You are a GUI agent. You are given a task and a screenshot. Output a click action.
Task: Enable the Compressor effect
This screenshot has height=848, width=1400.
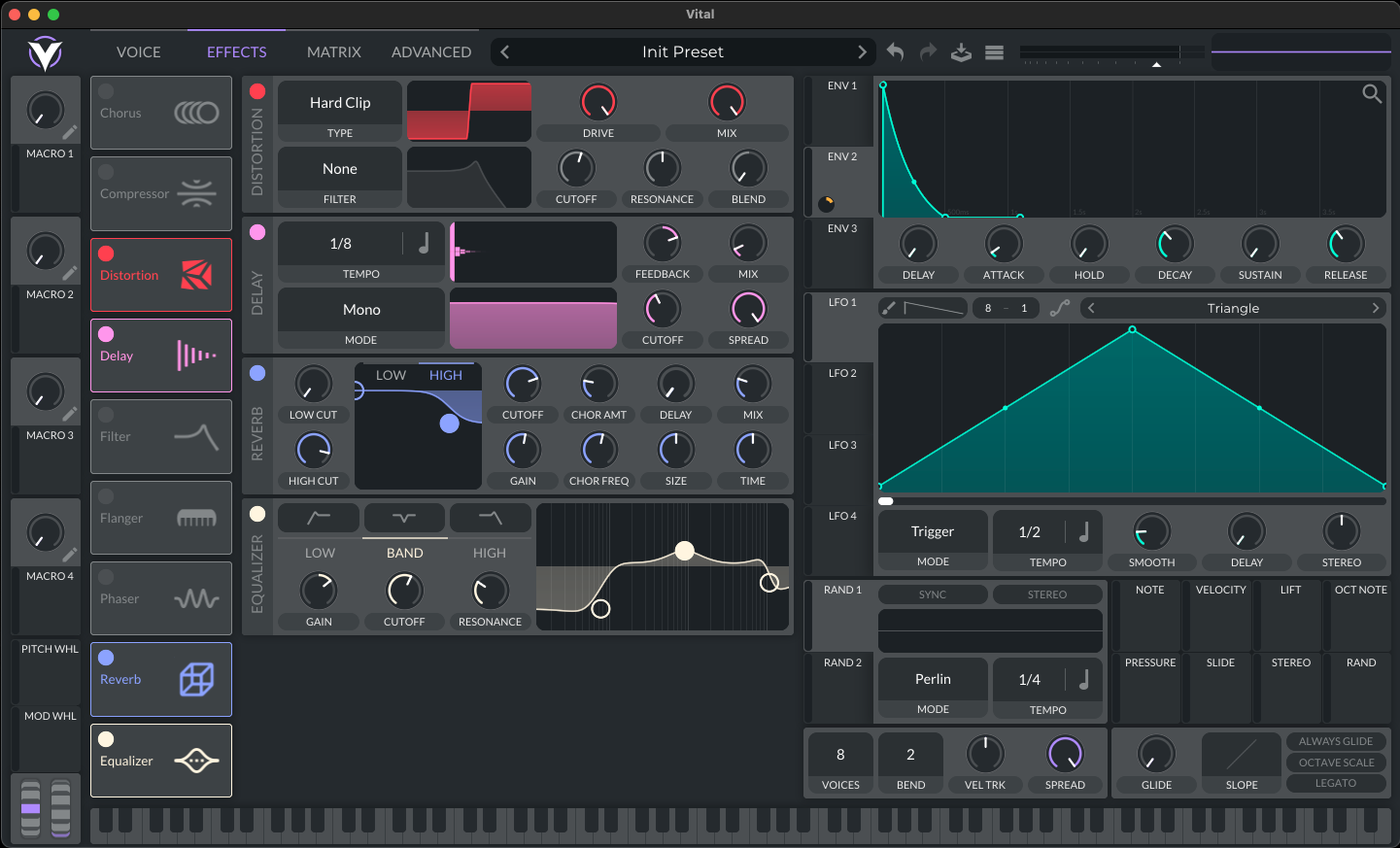pyautogui.click(x=106, y=172)
